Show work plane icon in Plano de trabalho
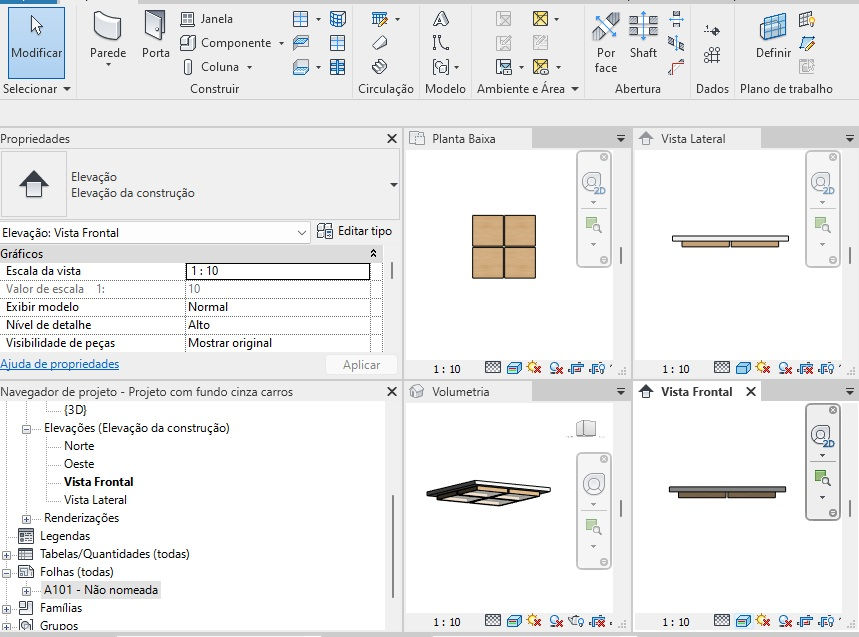 (806, 19)
